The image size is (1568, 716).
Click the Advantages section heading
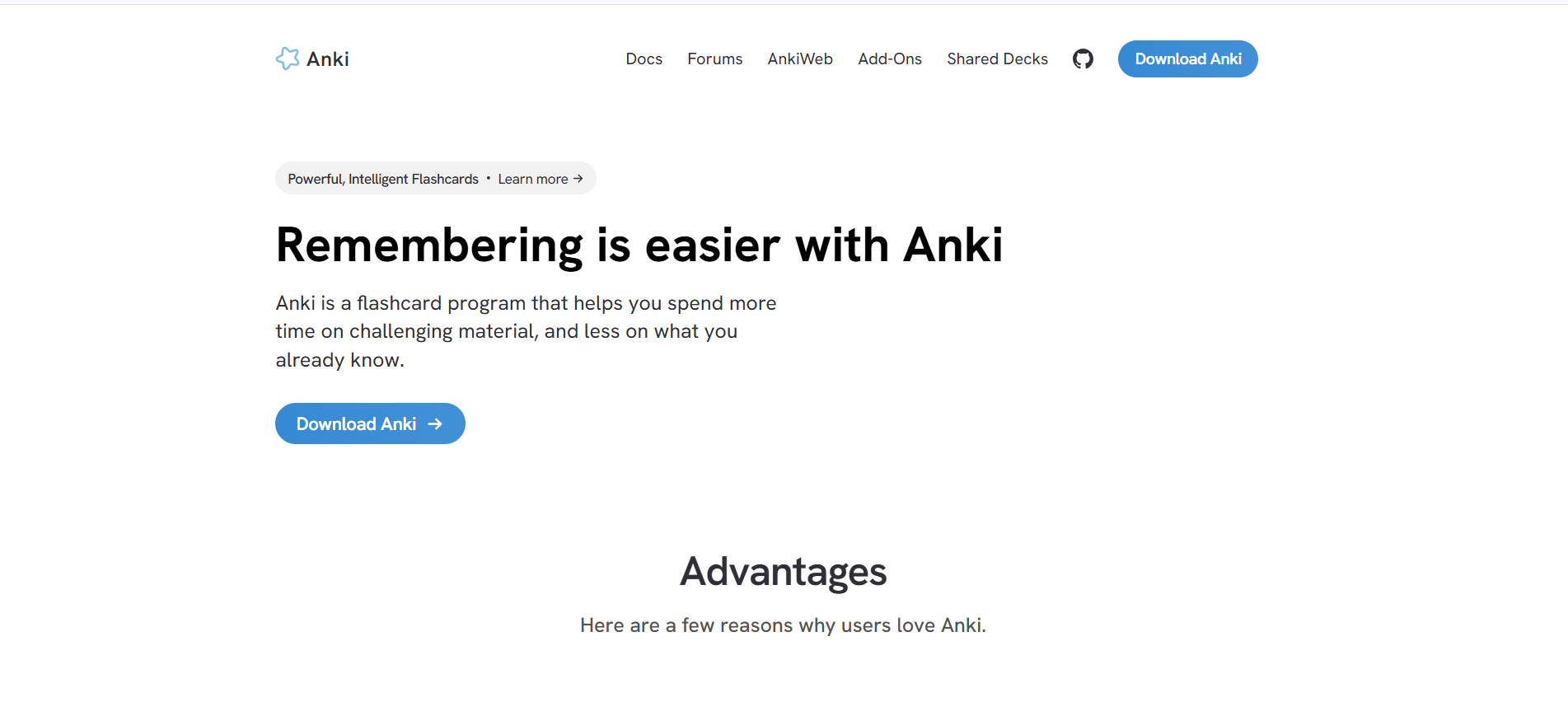tap(783, 572)
